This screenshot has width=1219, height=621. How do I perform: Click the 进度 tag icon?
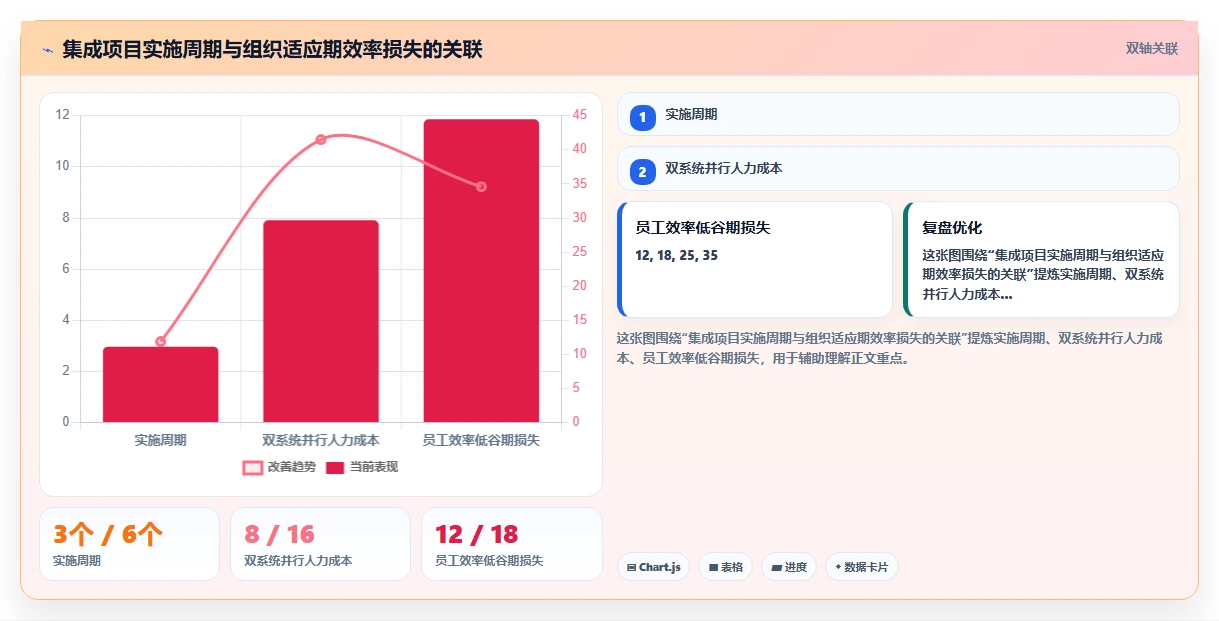click(x=777, y=567)
